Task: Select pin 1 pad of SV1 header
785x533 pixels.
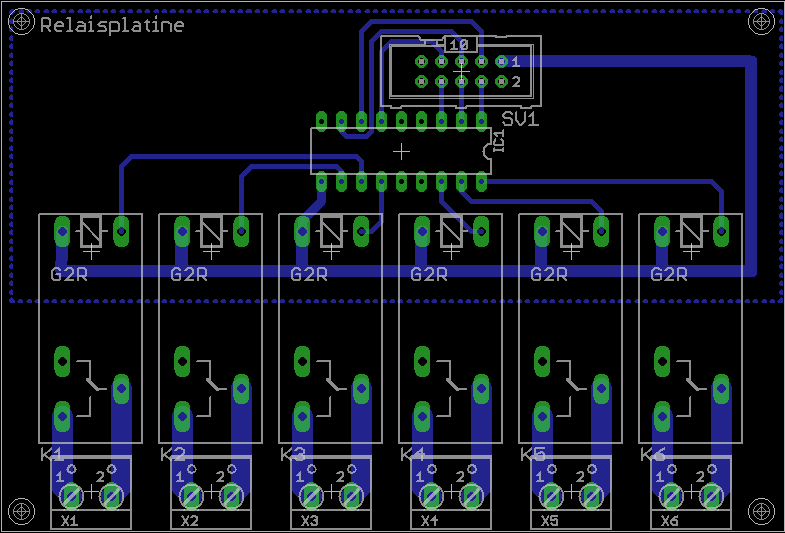Action: 501,62
